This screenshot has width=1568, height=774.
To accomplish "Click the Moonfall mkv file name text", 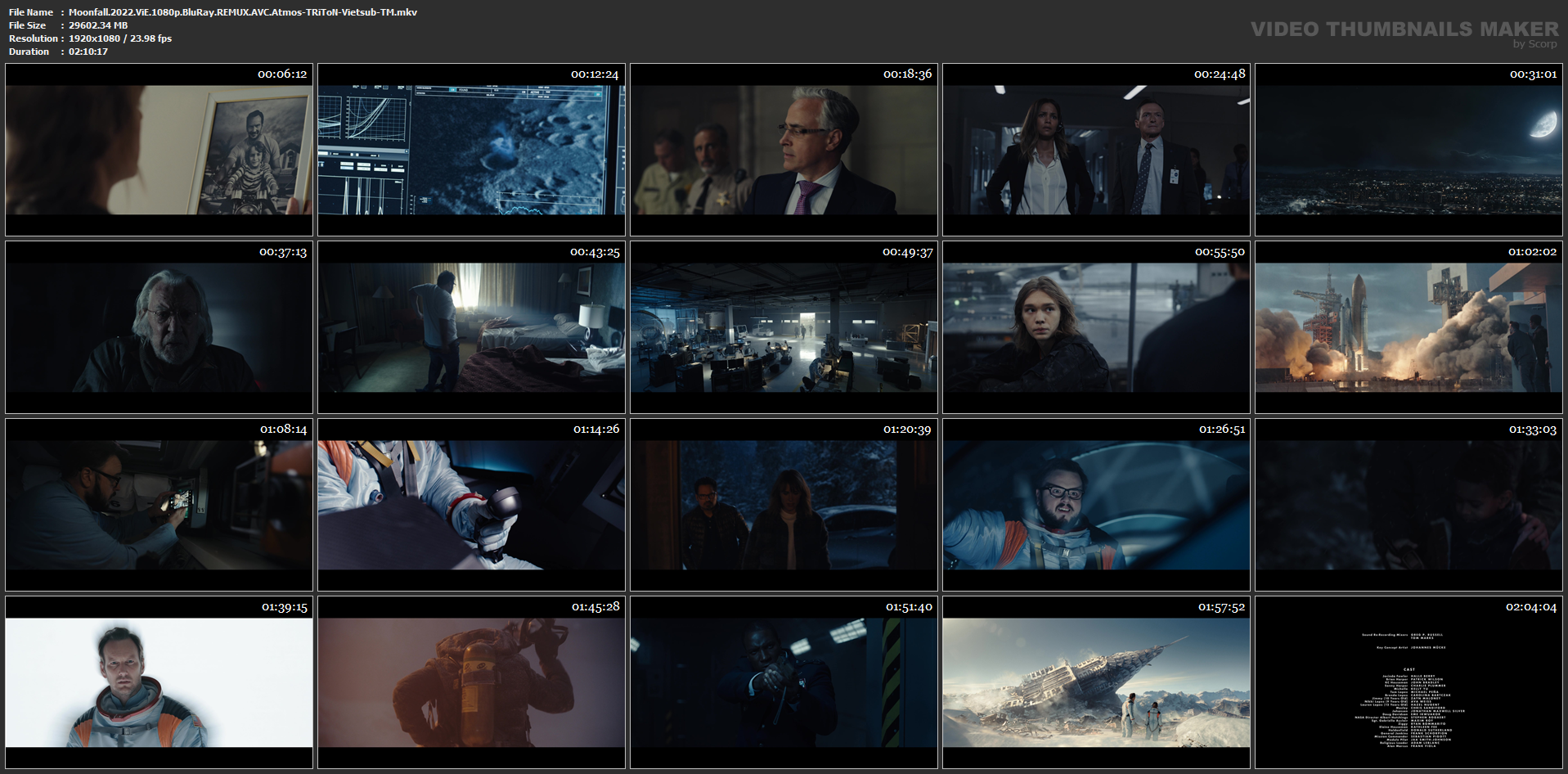I will tap(243, 12).
